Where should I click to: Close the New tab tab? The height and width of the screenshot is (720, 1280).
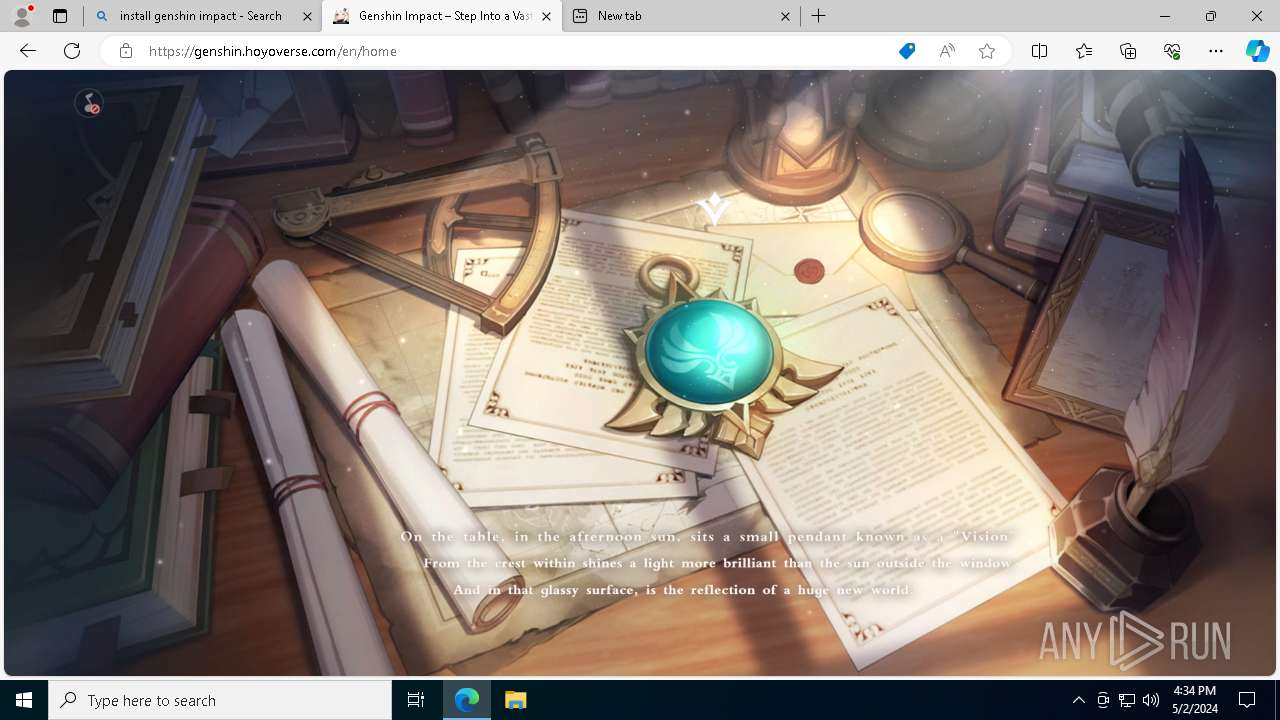[x=785, y=16]
